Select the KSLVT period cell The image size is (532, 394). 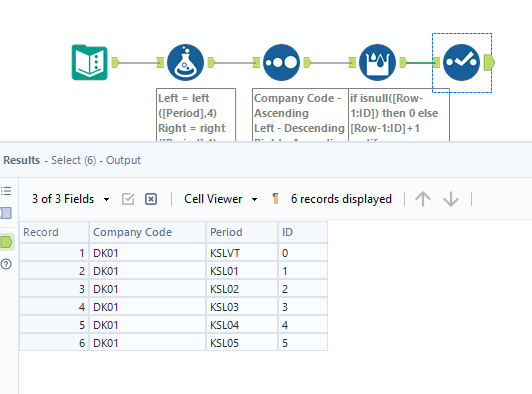(242, 253)
